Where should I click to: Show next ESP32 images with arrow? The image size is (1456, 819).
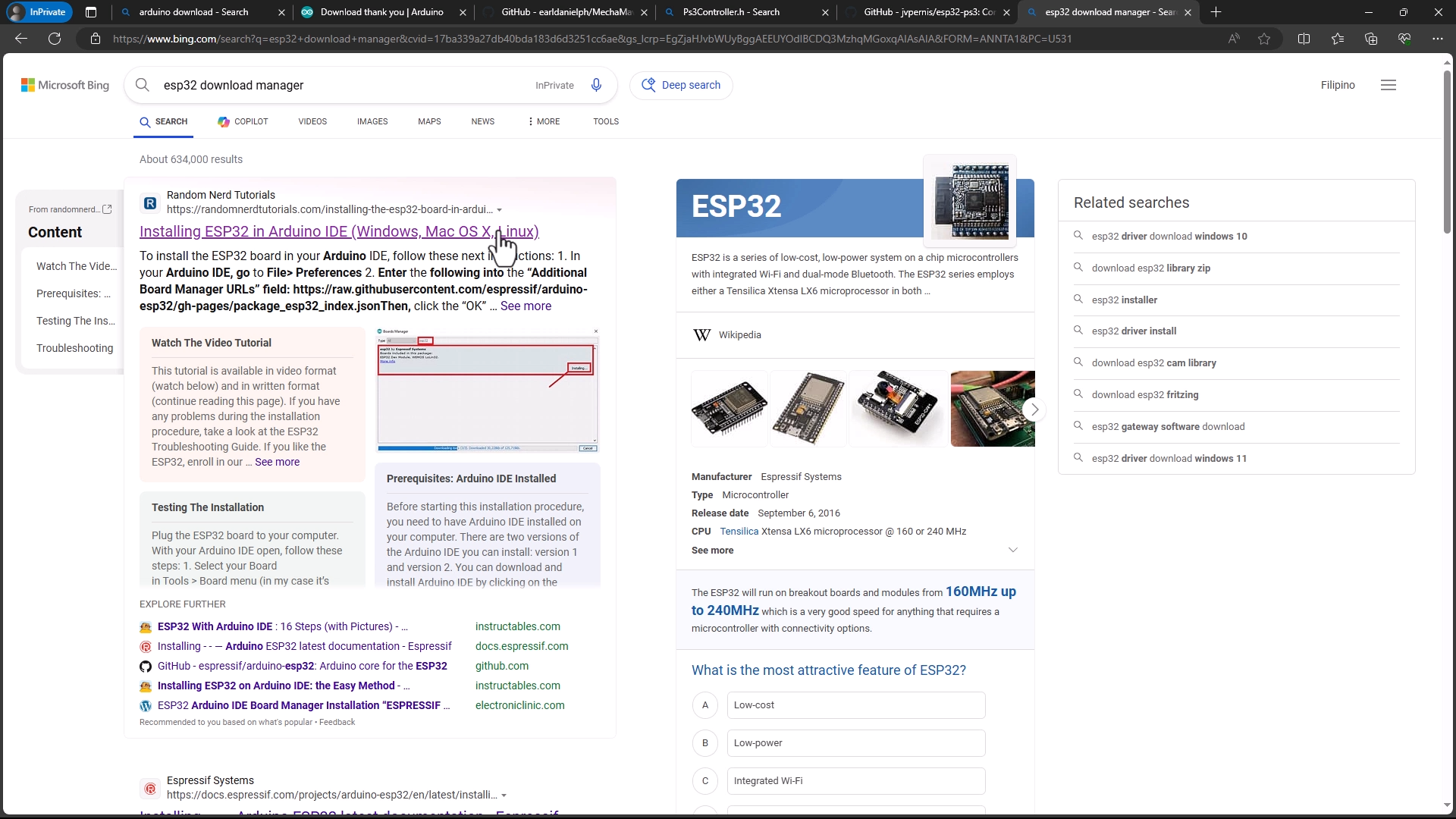point(1034,409)
